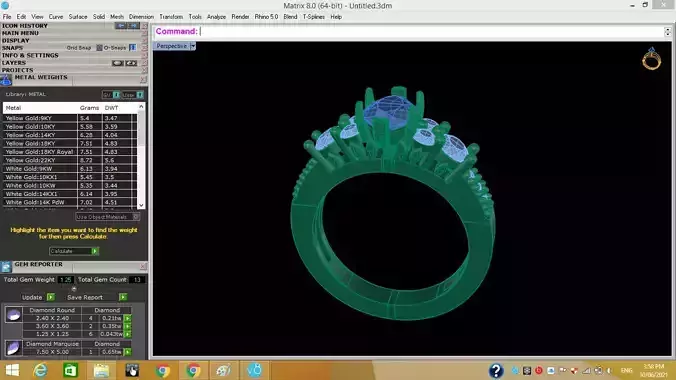Expand the Layers section

click(14, 63)
